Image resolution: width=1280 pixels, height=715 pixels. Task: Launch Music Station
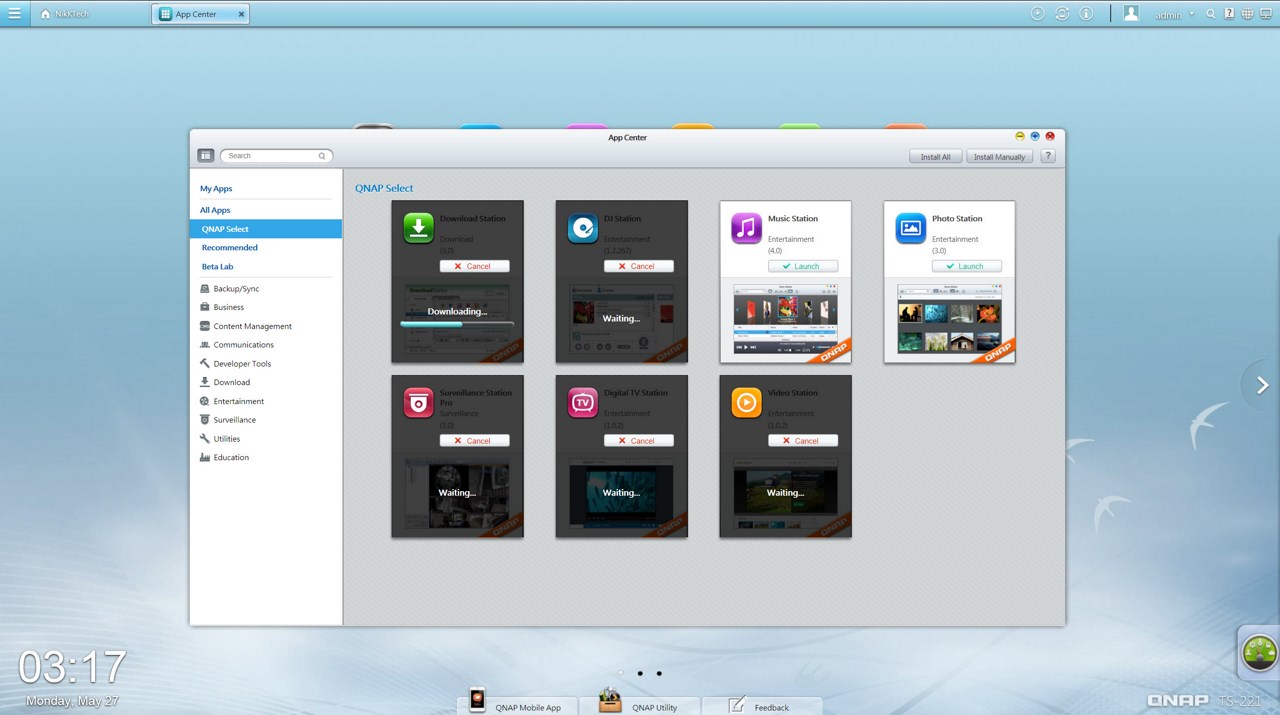click(x=803, y=266)
